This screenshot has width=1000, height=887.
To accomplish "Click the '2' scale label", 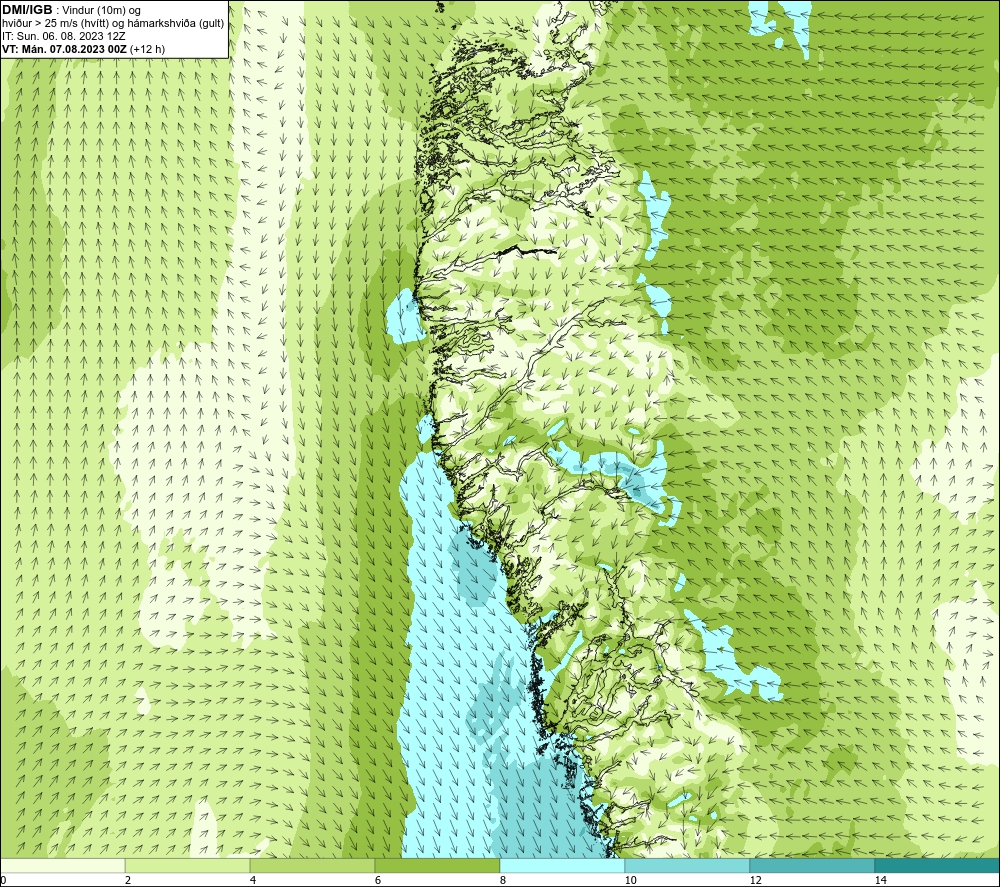I will [128, 881].
